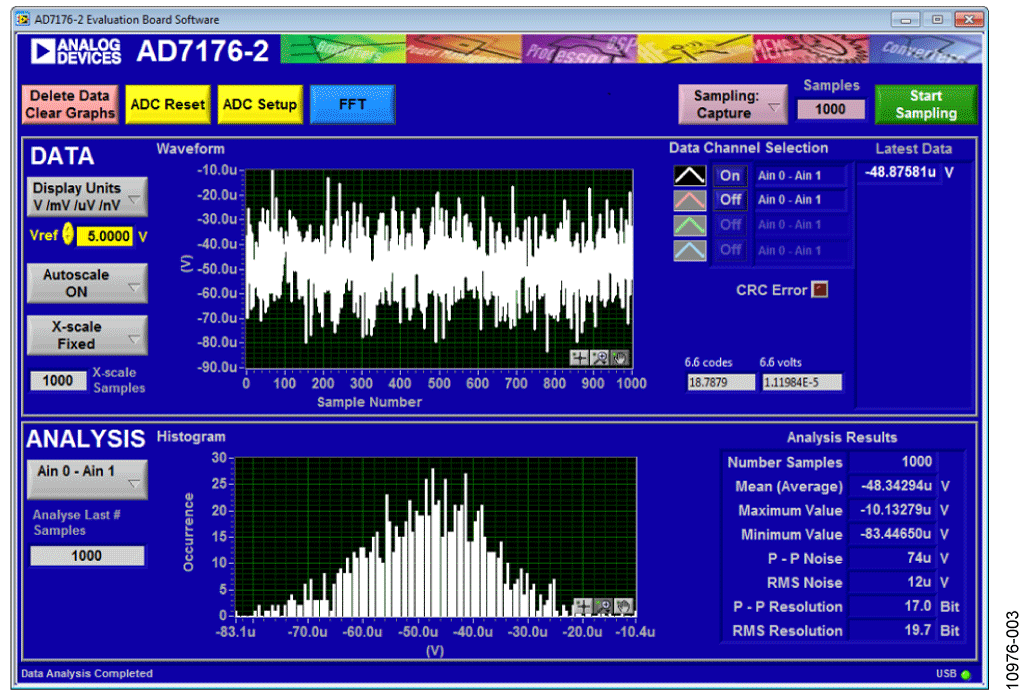The image size is (1024, 697).
Task: Click Start Sampling button
Action: (x=925, y=105)
